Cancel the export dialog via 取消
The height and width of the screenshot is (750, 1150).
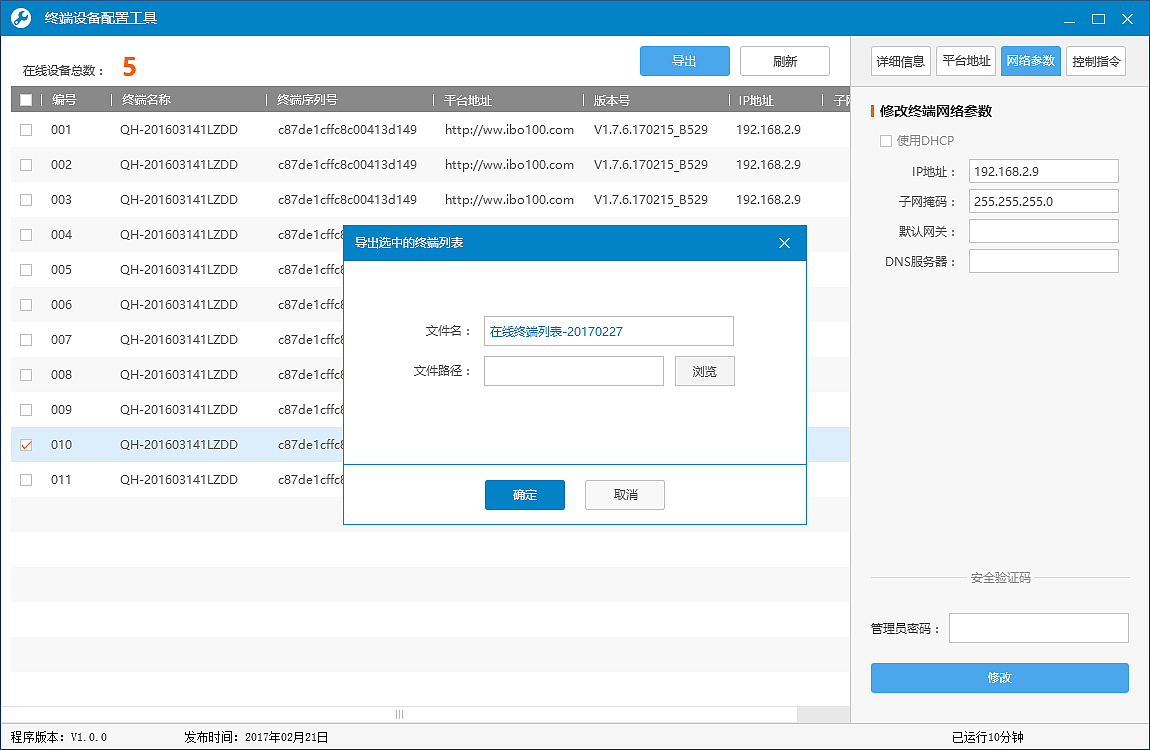[x=624, y=494]
